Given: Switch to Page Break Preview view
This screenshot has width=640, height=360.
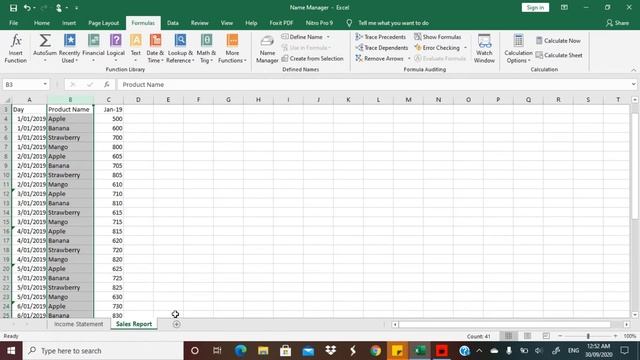Looking at the screenshot, I should click(546, 336).
